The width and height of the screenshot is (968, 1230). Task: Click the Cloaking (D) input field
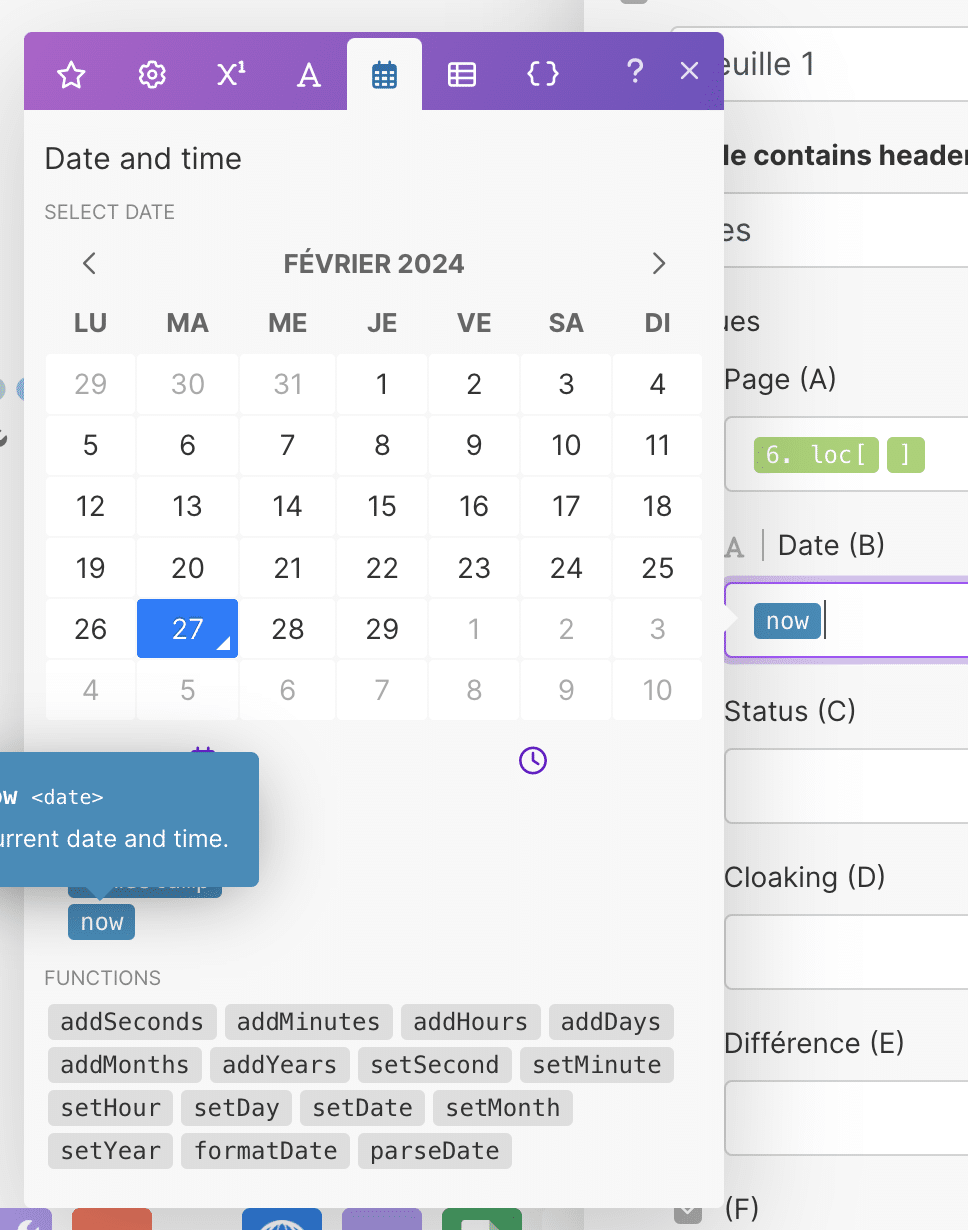tap(846, 952)
